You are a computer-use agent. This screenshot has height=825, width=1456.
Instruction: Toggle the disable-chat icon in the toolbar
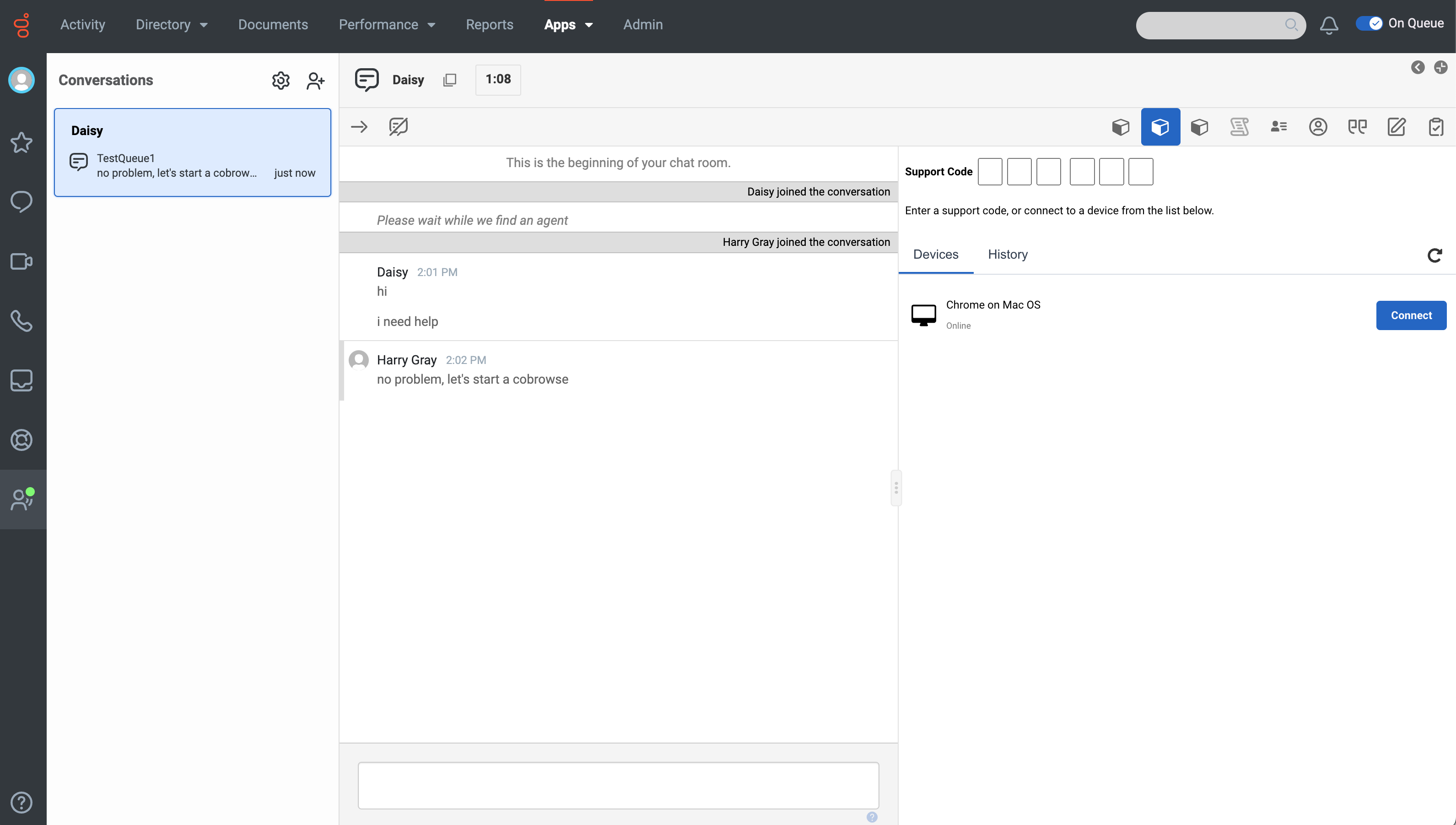[397, 126]
